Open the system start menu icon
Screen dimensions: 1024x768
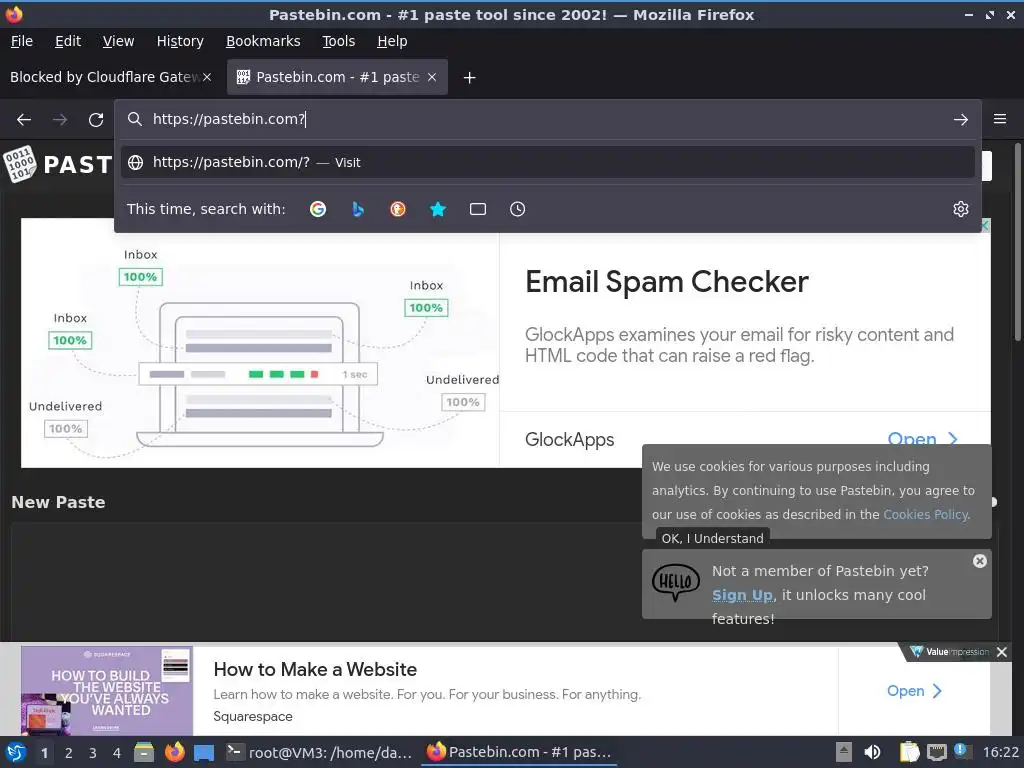tap(16, 752)
